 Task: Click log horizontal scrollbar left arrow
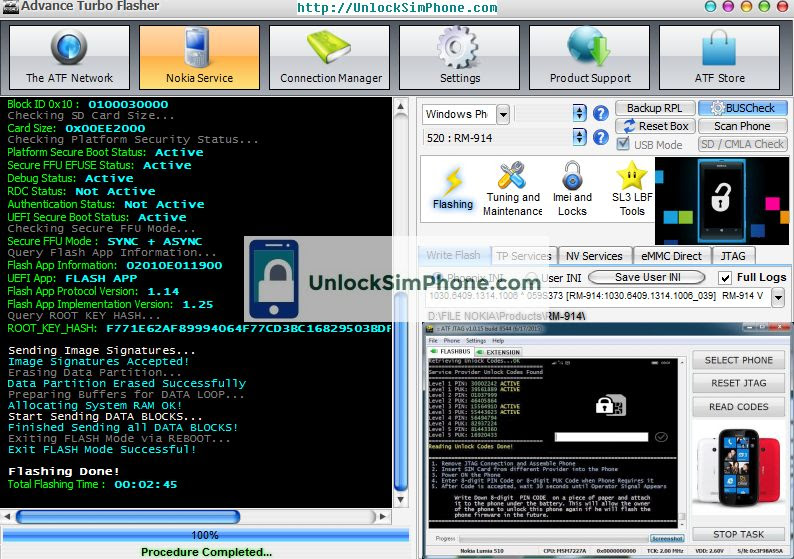[7, 516]
